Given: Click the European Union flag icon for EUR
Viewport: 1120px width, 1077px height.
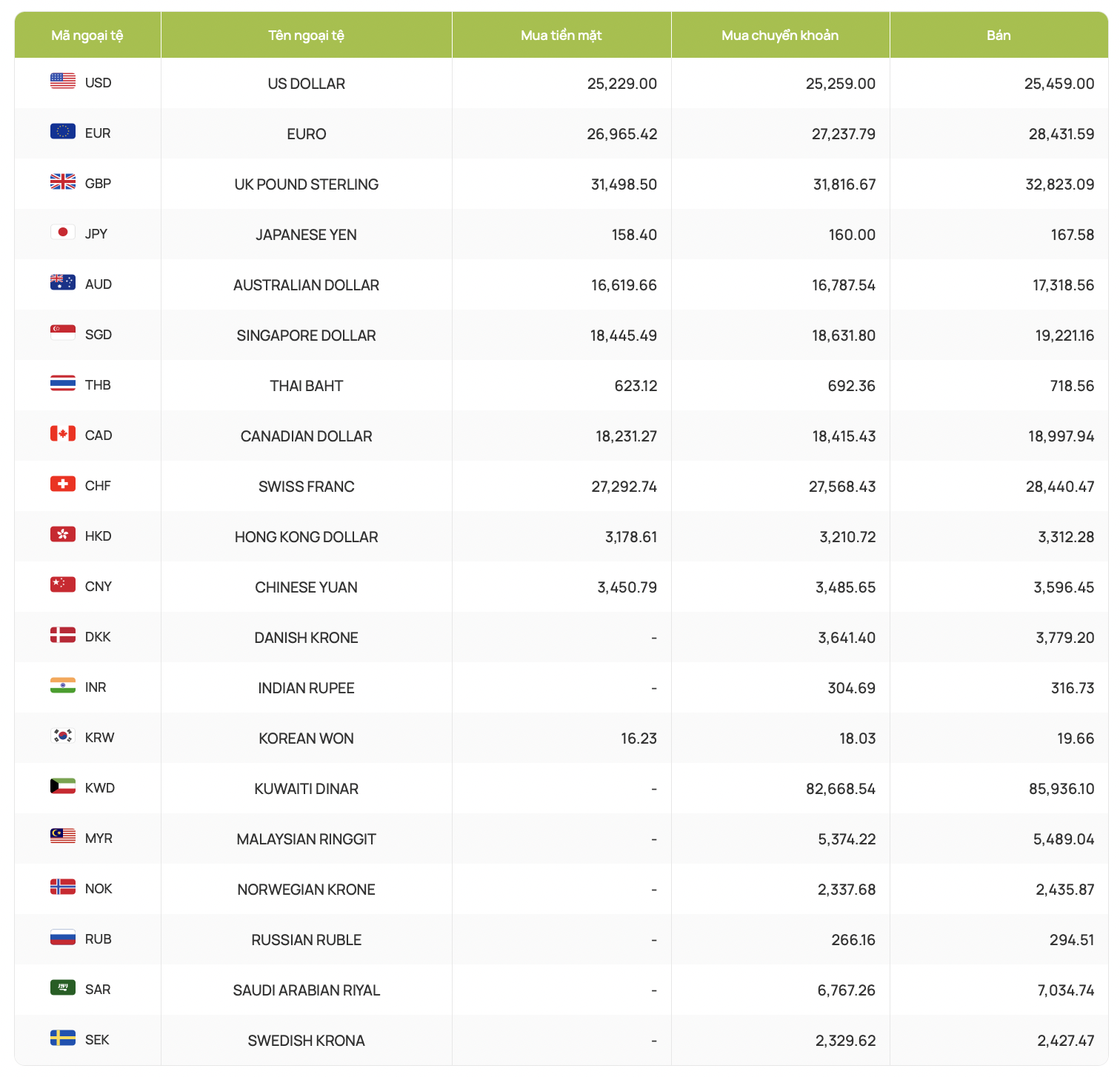Looking at the screenshot, I should pyautogui.click(x=63, y=131).
